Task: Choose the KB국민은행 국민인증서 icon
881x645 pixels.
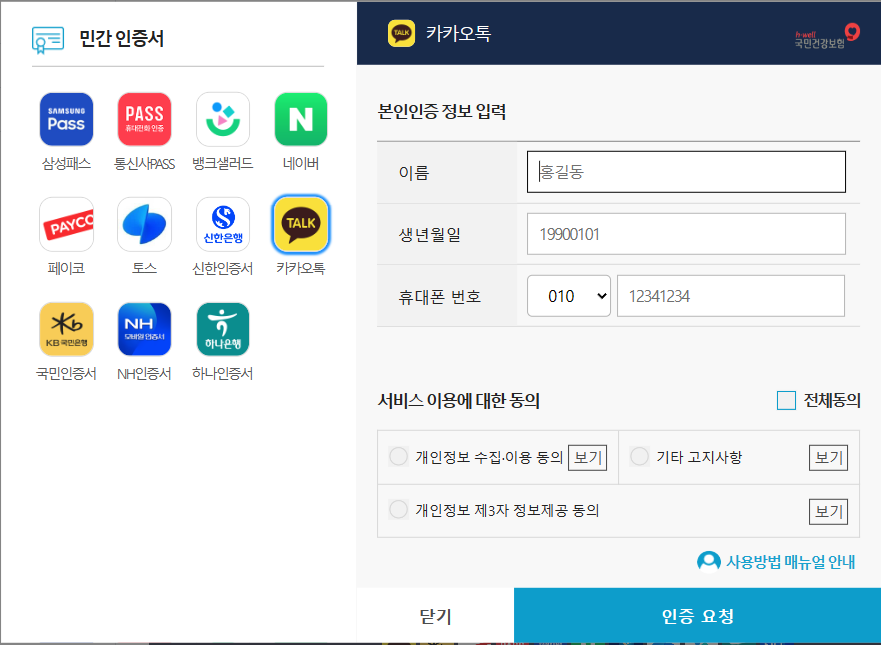Action: (x=66, y=329)
